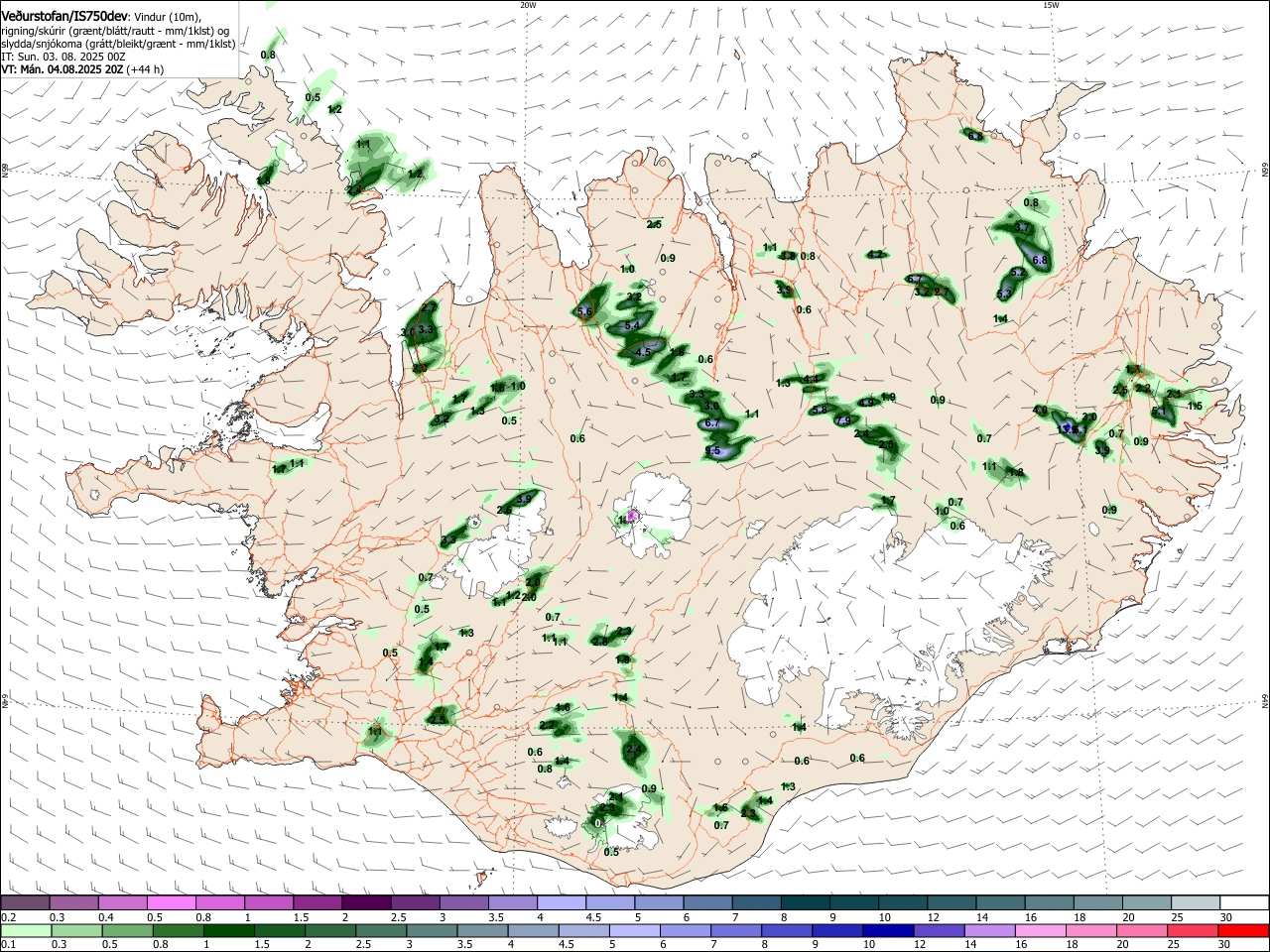Select upper legend swatch between 14 and 16
The width and height of the screenshot is (1270, 952).
pos(1002,903)
